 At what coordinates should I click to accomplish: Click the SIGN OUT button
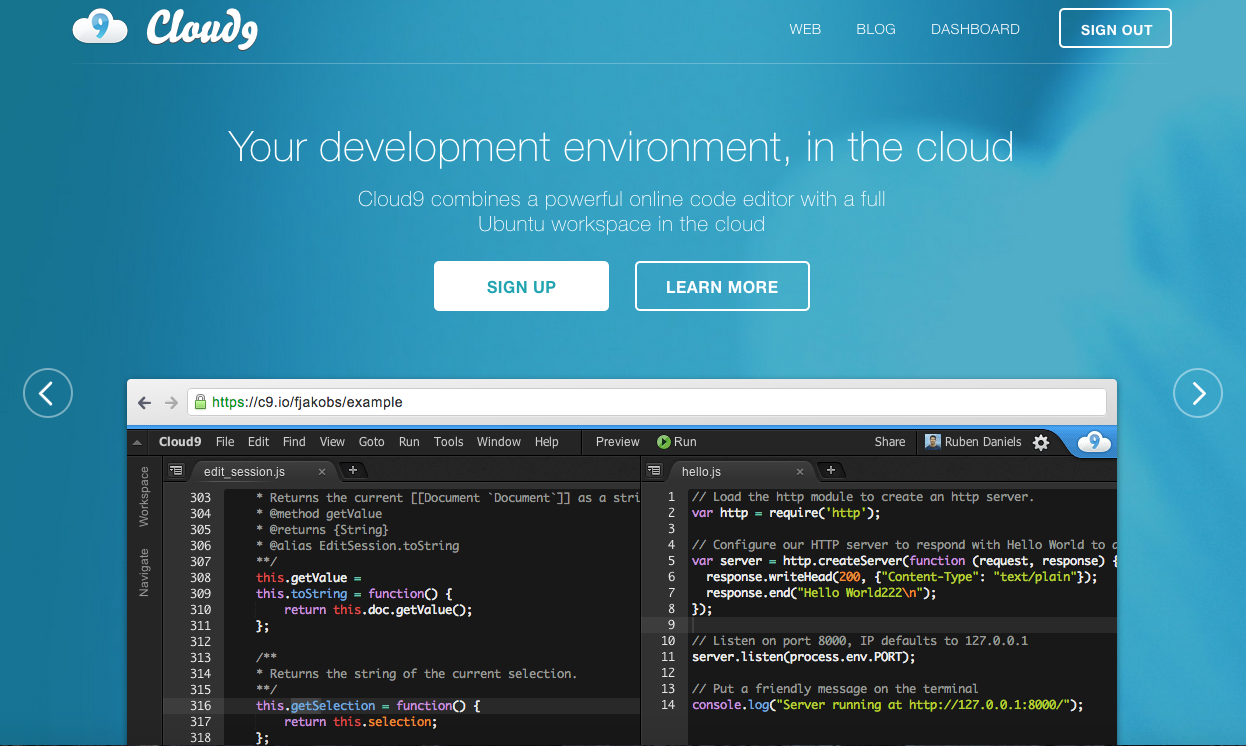[x=1116, y=29]
